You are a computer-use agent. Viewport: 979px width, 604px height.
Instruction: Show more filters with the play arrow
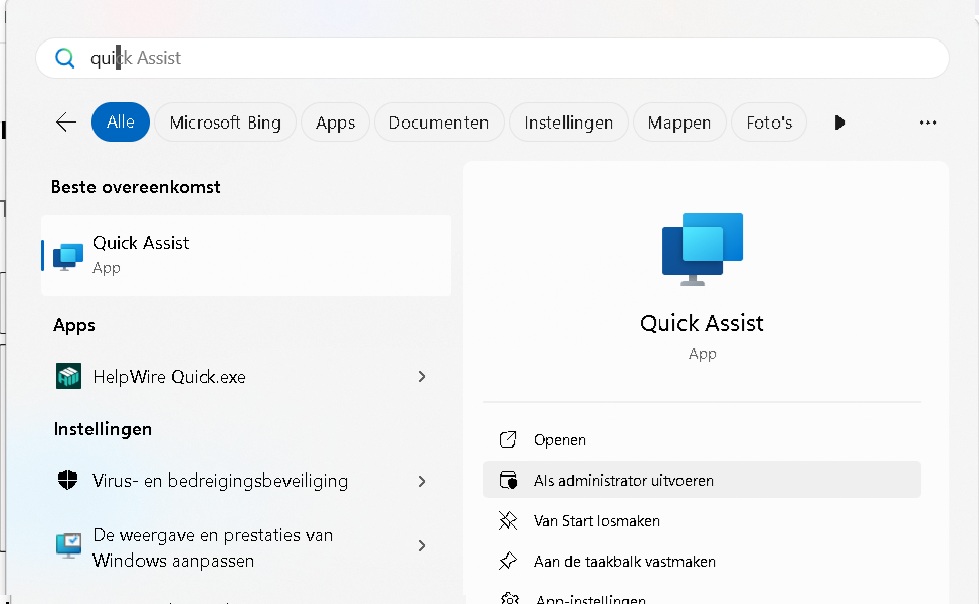pyautogui.click(x=840, y=122)
